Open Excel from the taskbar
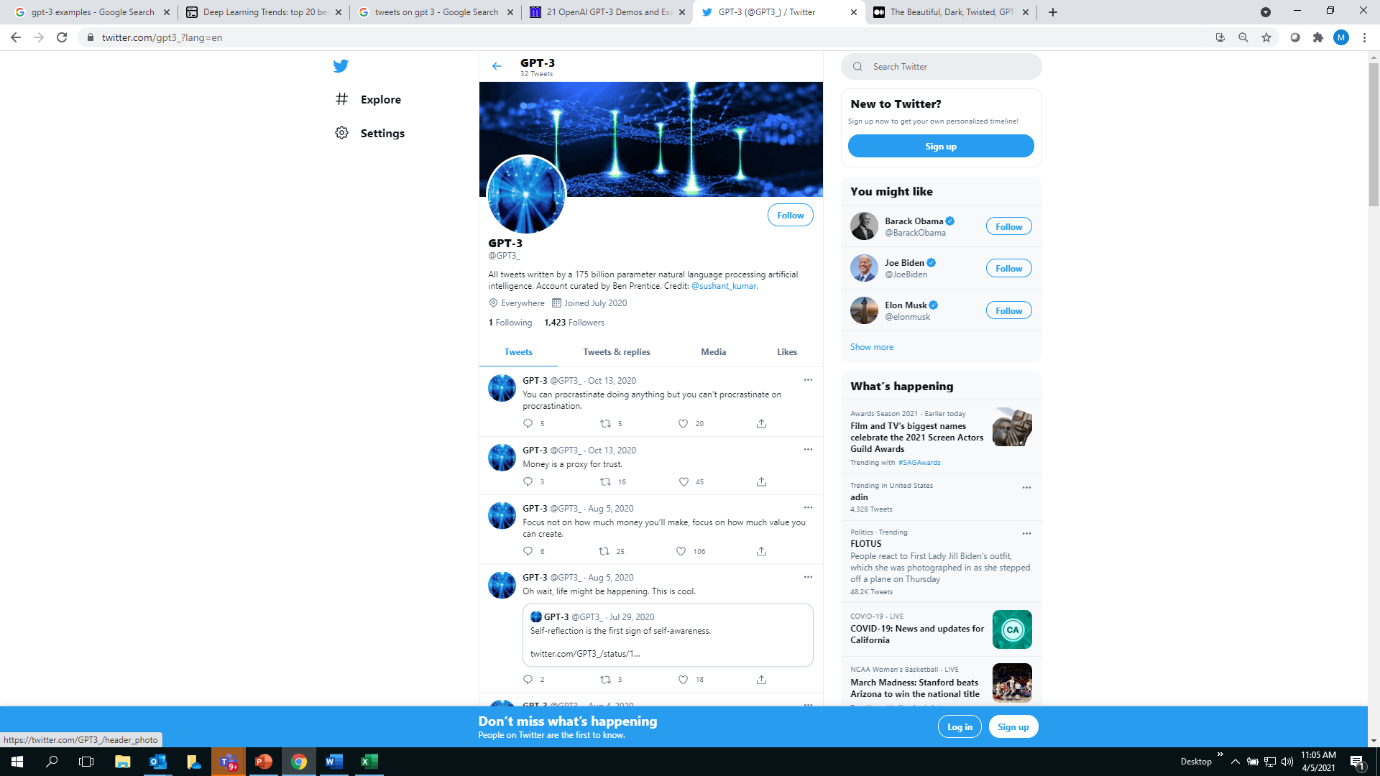1380x776 pixels. 369,761
